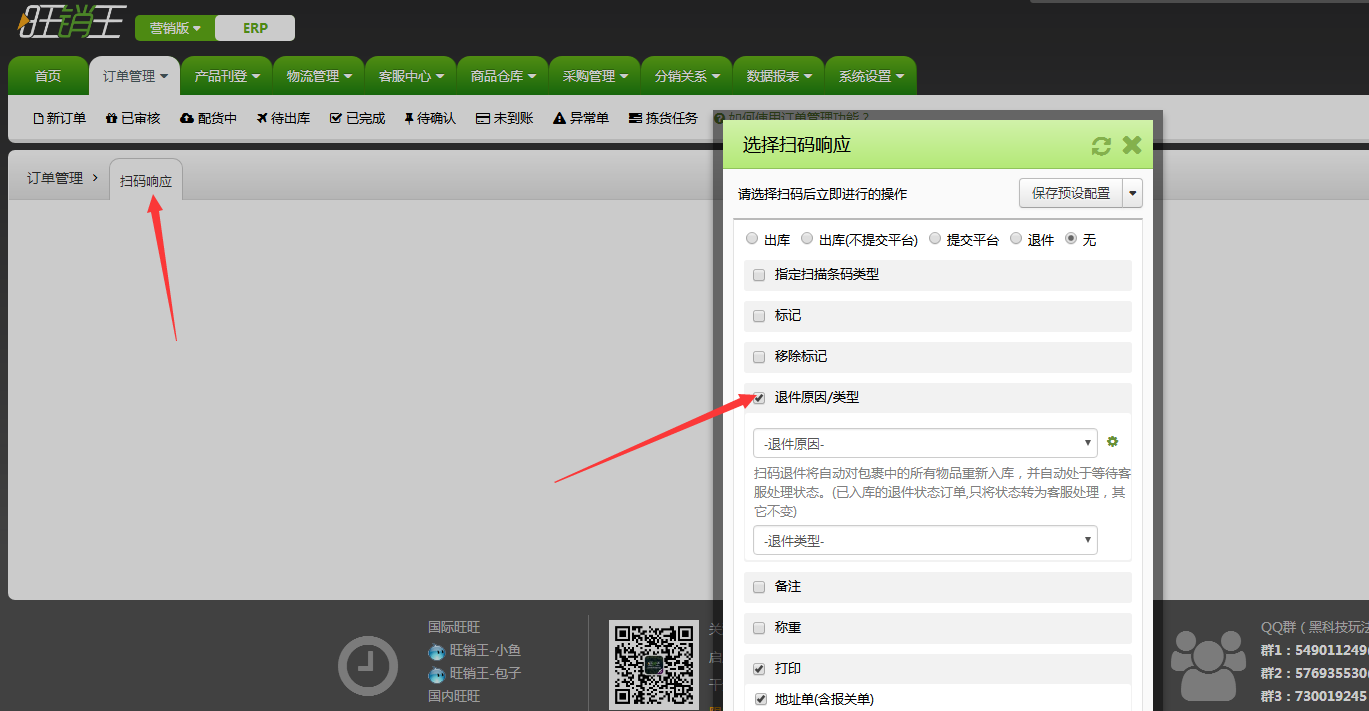Open 新订单 with the file icon
Image resolution: width=1369 pixels, height=711 pixels.
pyautogui.click(x=60, y=118)
